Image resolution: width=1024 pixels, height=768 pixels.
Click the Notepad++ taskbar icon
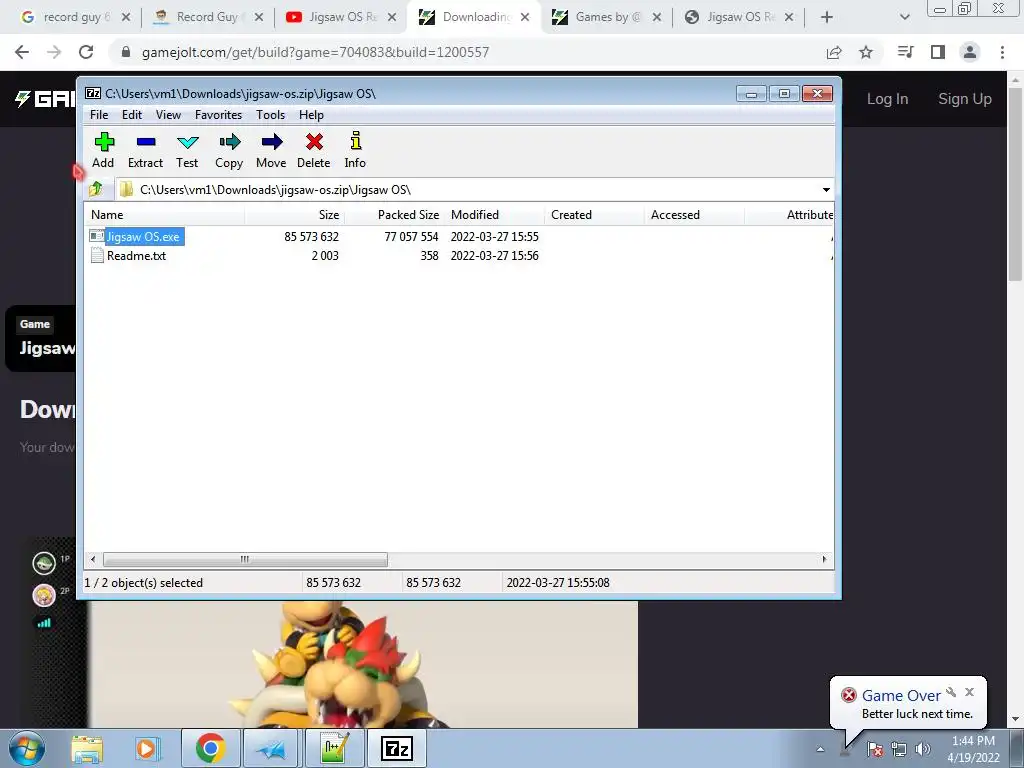point(334,748)
